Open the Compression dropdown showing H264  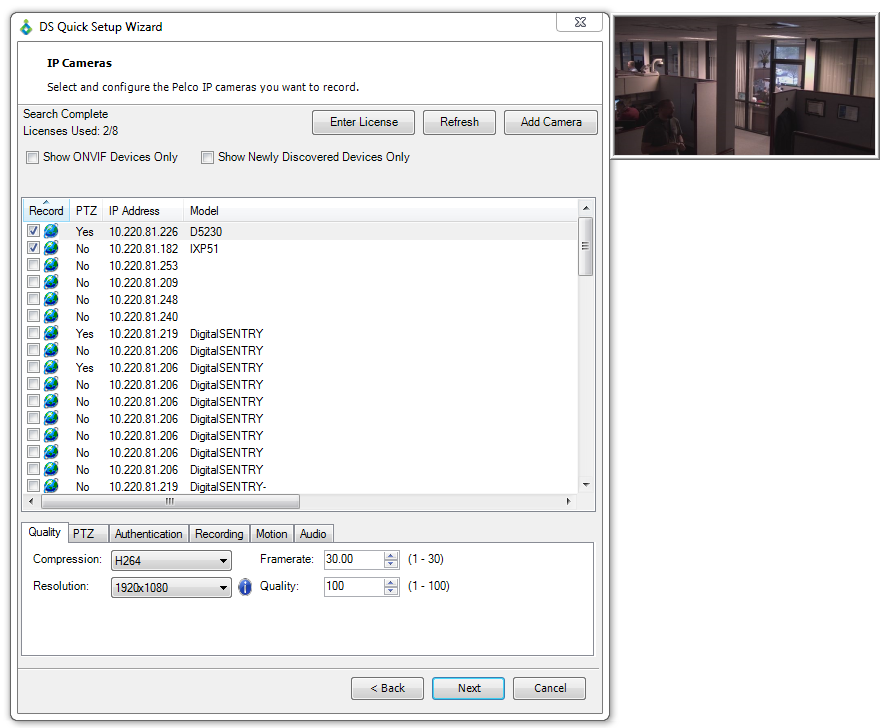[x=171, y=560]
